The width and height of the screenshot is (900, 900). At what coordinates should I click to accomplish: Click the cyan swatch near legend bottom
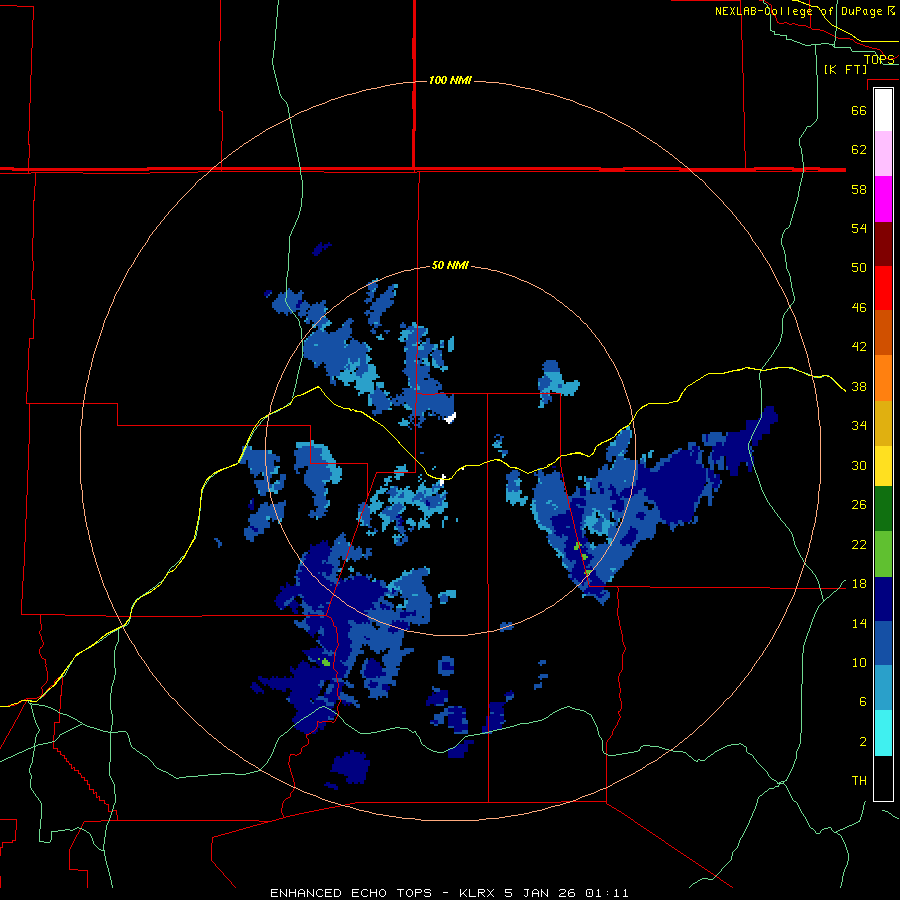click(x=883, y=733)
